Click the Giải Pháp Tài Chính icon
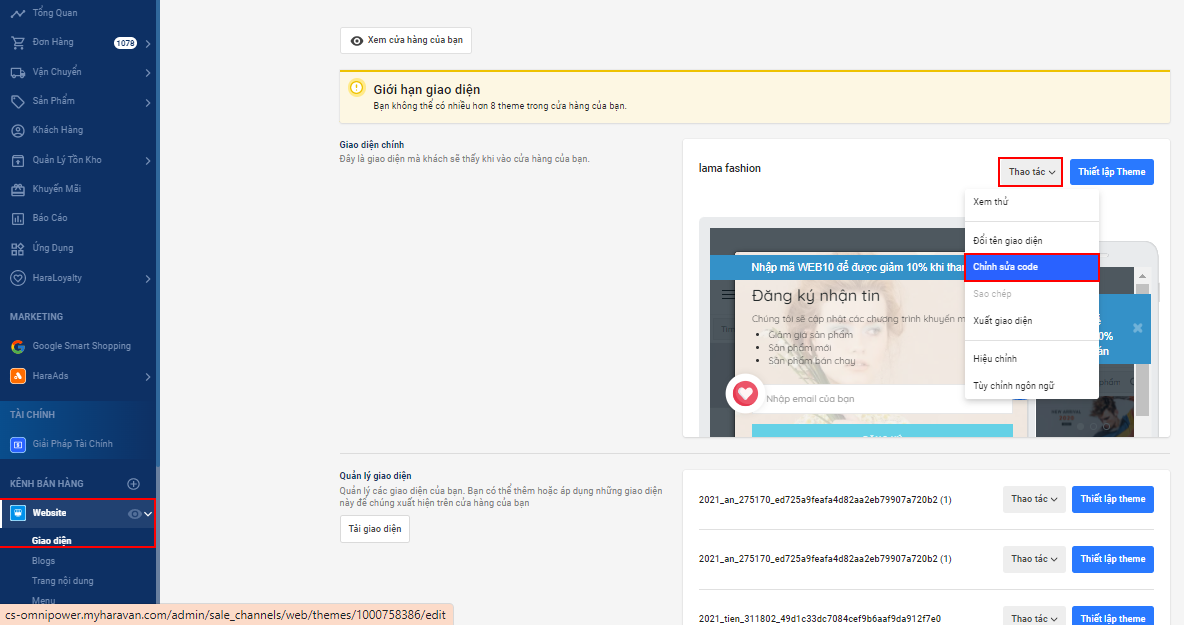 [x=17, y=445]
